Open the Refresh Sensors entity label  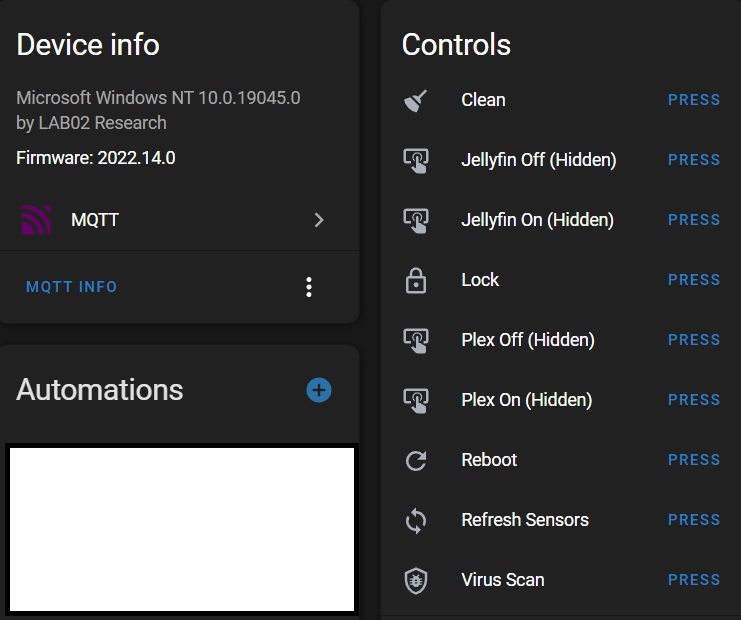(x=525, y=520)
